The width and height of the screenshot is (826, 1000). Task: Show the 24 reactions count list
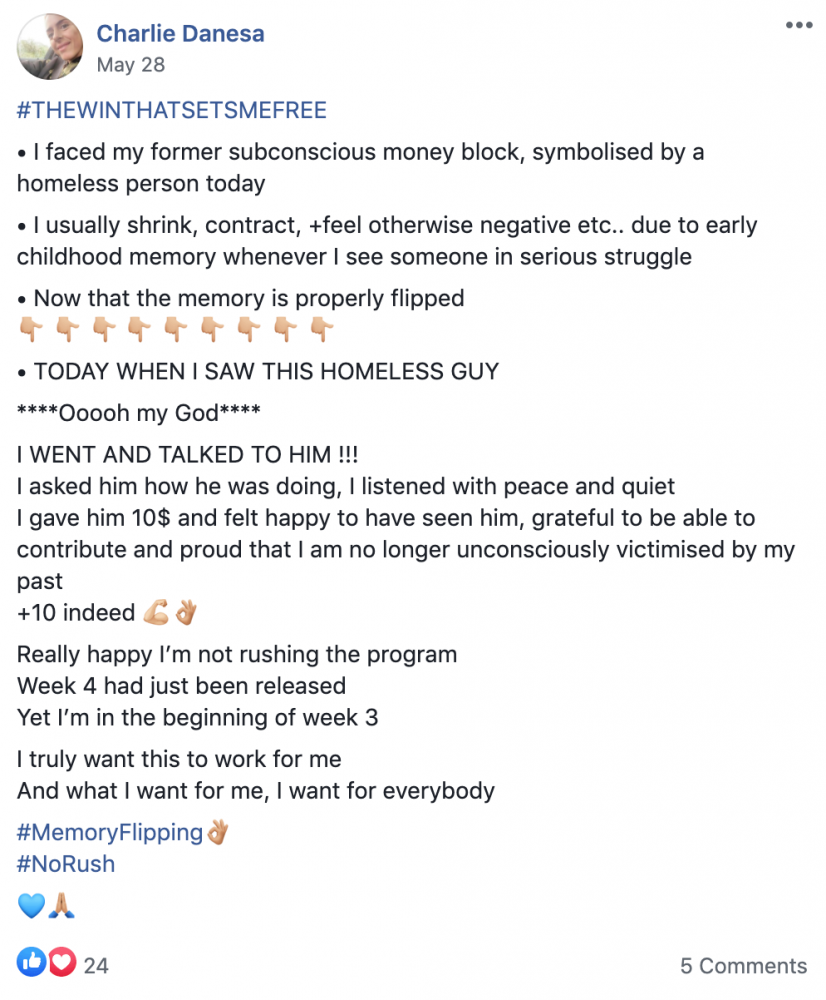[x=96, y=966]
